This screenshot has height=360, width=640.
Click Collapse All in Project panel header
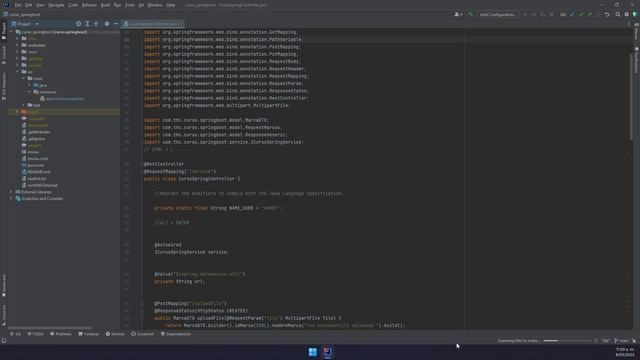(96, 24)
